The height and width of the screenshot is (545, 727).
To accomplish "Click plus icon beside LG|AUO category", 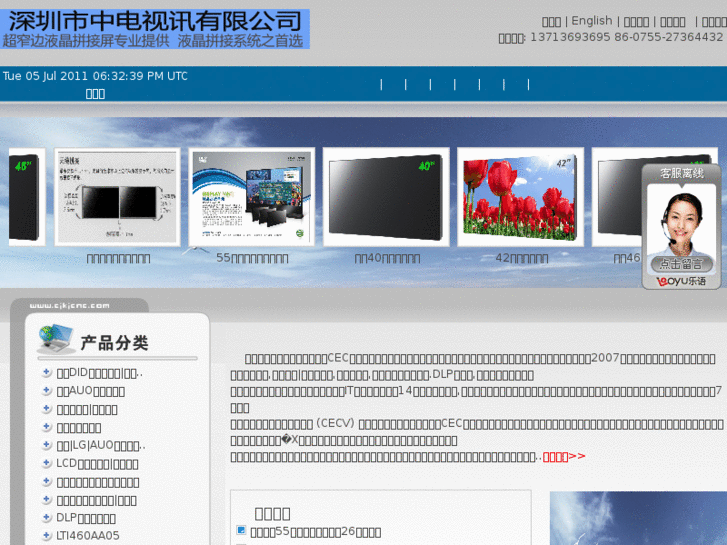I will 46,445.
